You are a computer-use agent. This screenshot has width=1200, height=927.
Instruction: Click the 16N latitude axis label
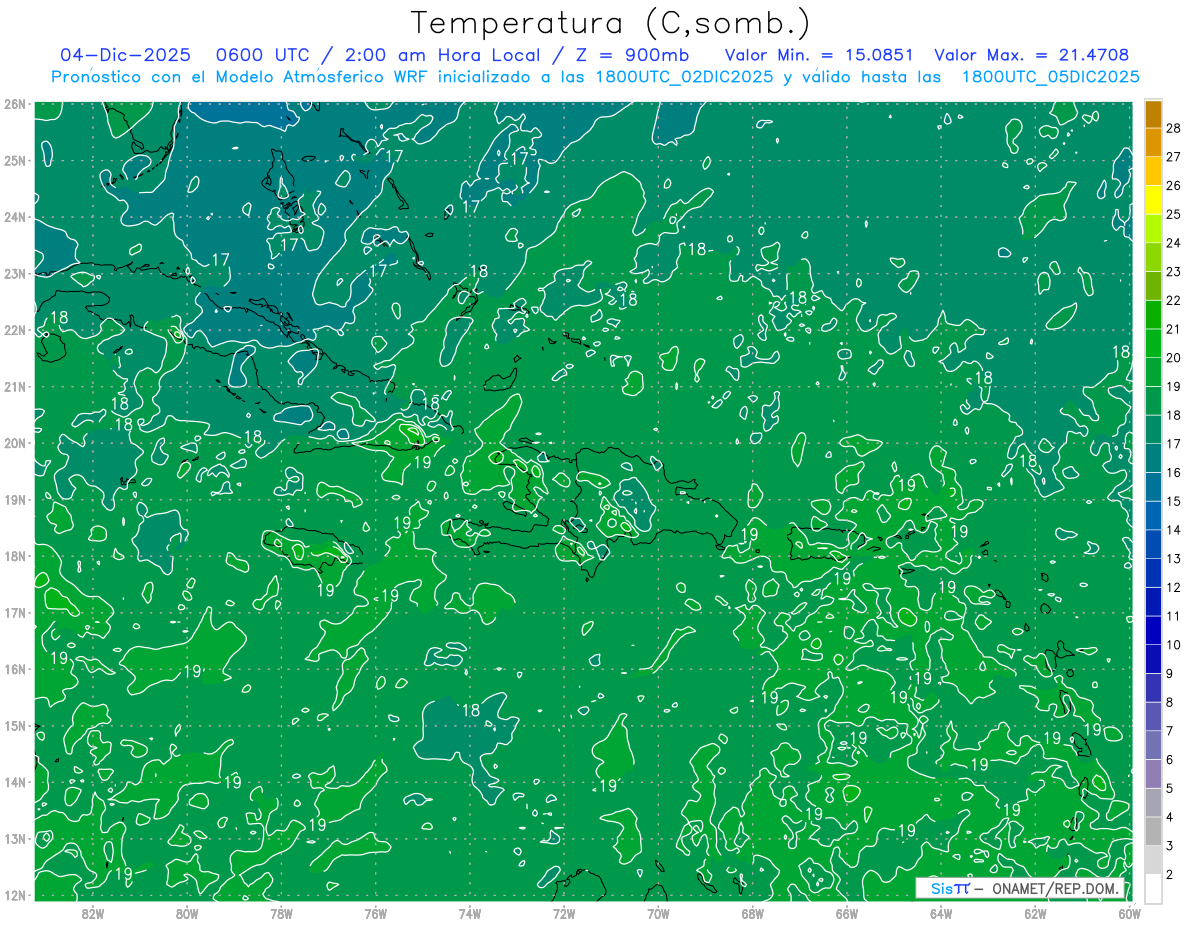click(x=15, y=669)
